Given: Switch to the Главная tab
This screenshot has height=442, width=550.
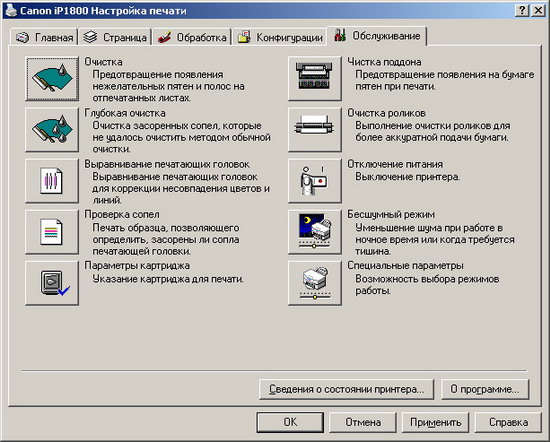Looking at the screenshot, I should coord(44,37).
